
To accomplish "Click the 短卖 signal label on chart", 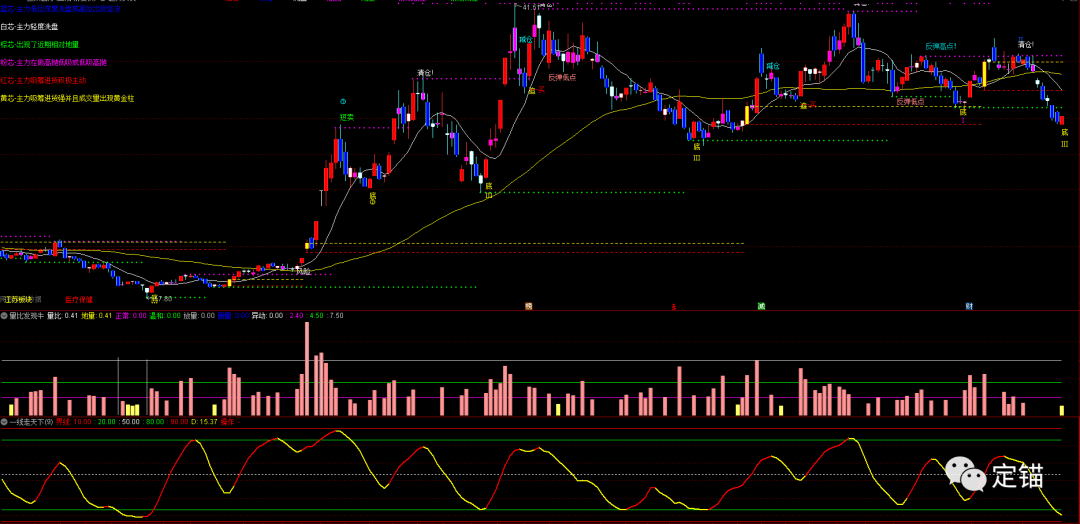I will [x=347, y=117].
